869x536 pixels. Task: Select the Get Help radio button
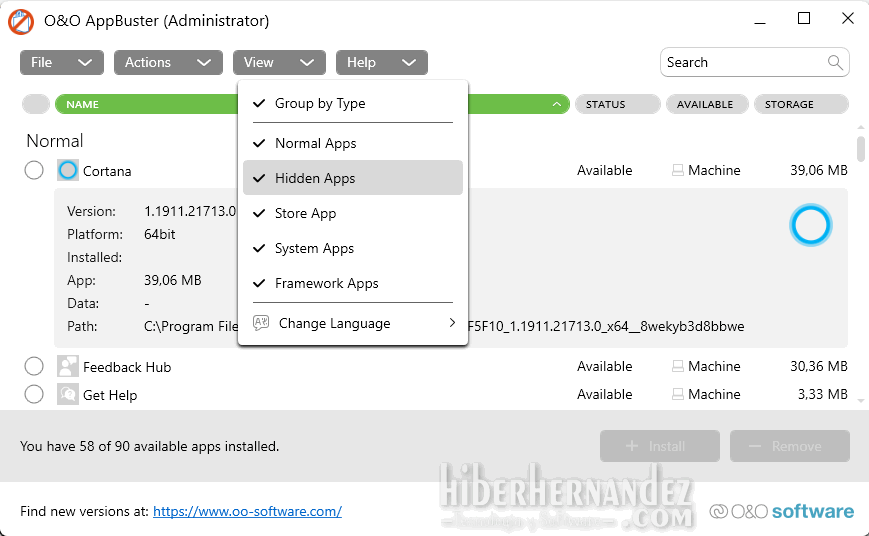click(x=34, y=394)
